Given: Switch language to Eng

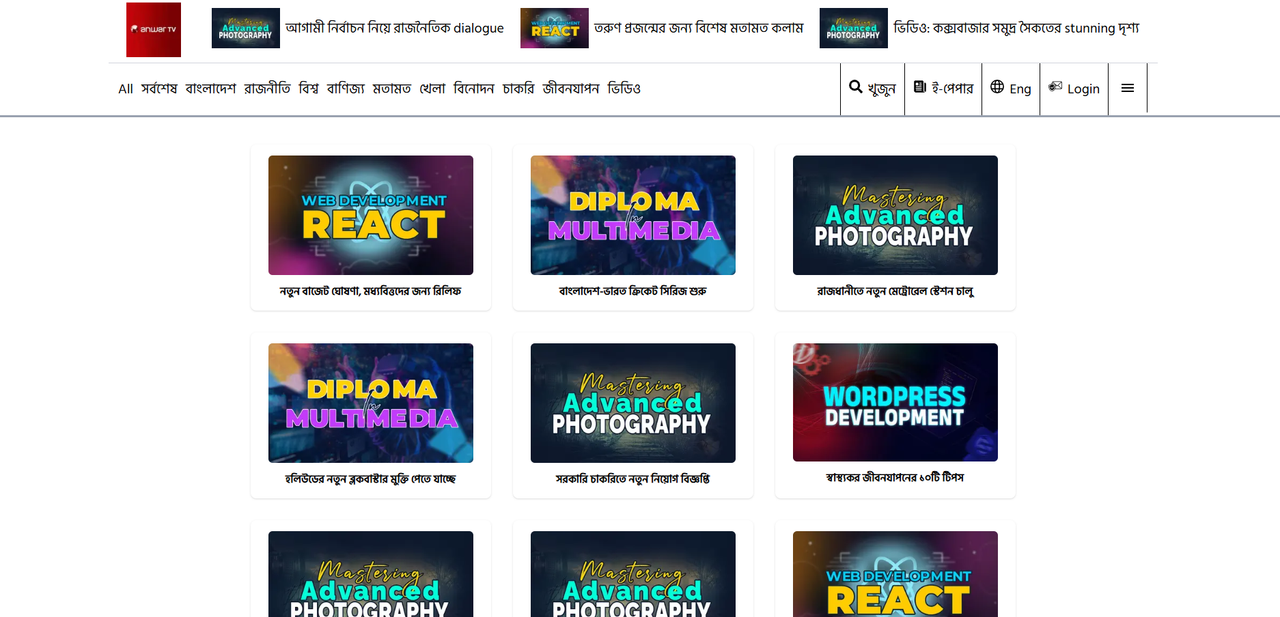Looking at the screenshot, I should click(x=1011, y=89).
